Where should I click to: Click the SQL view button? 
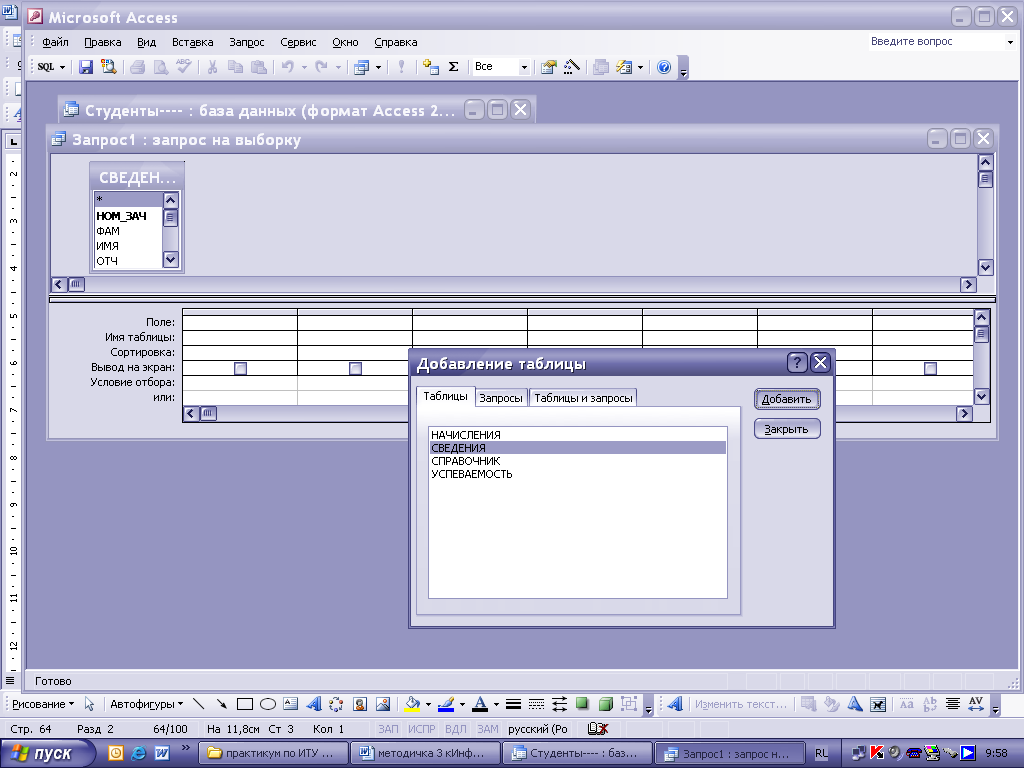46,67
